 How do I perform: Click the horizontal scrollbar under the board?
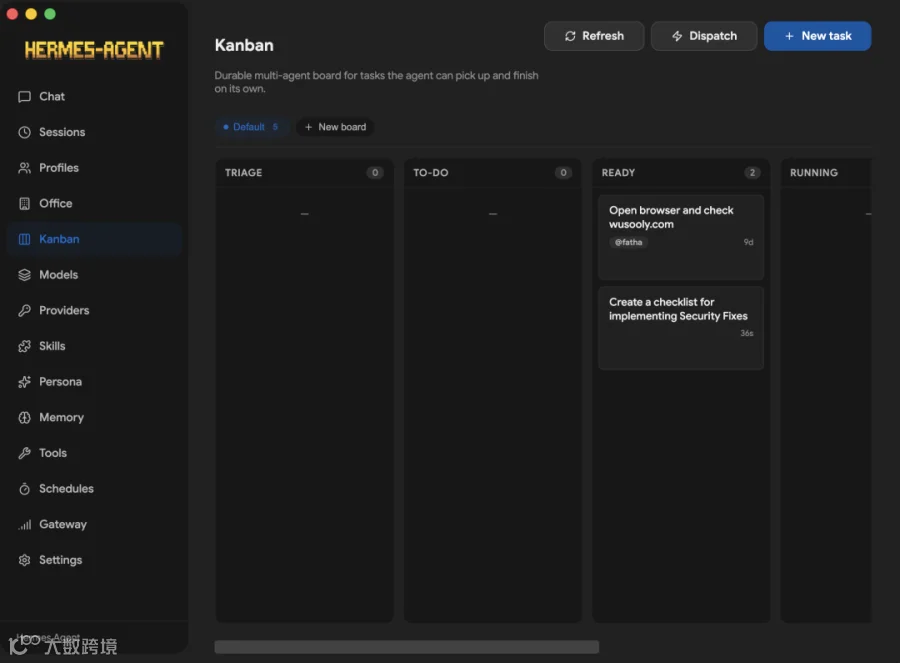point(406,647)
